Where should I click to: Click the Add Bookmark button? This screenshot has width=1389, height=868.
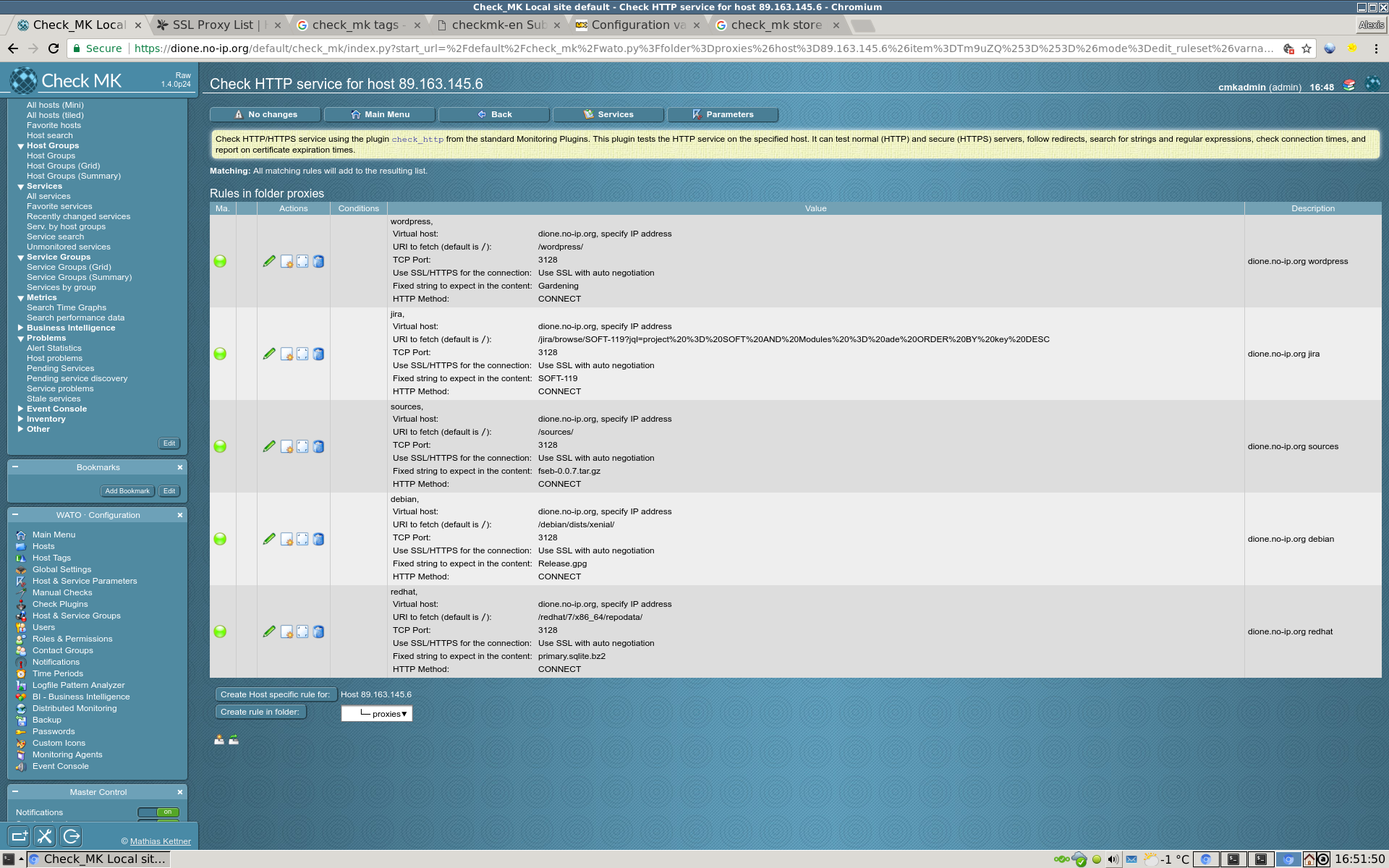tap(127, 491)
